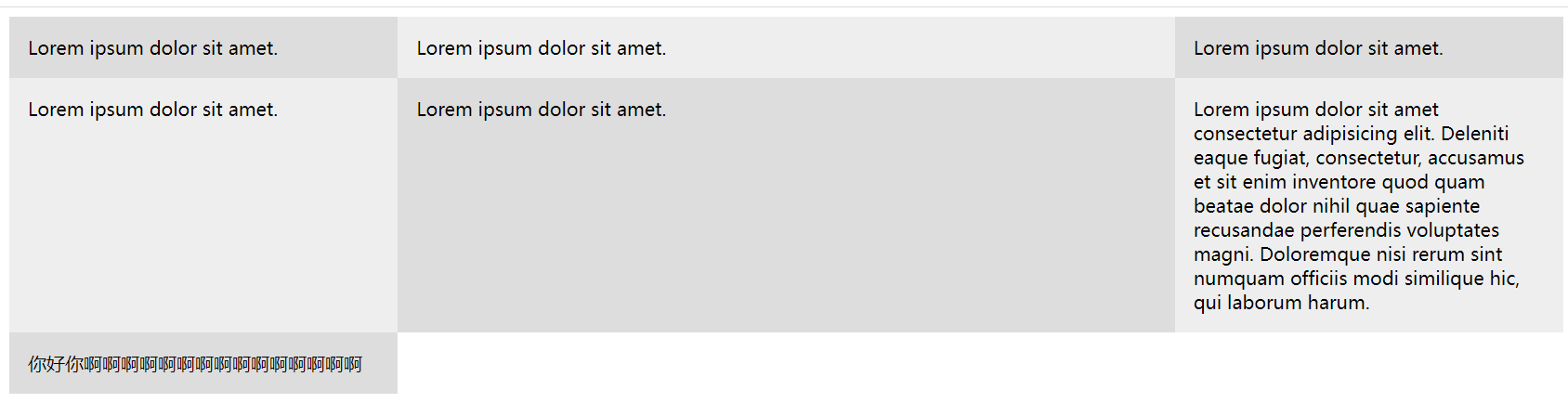1568x403 pixels.
Task: Select the Lorem ipsum text in top-middle cell
Action: point(541,48)
